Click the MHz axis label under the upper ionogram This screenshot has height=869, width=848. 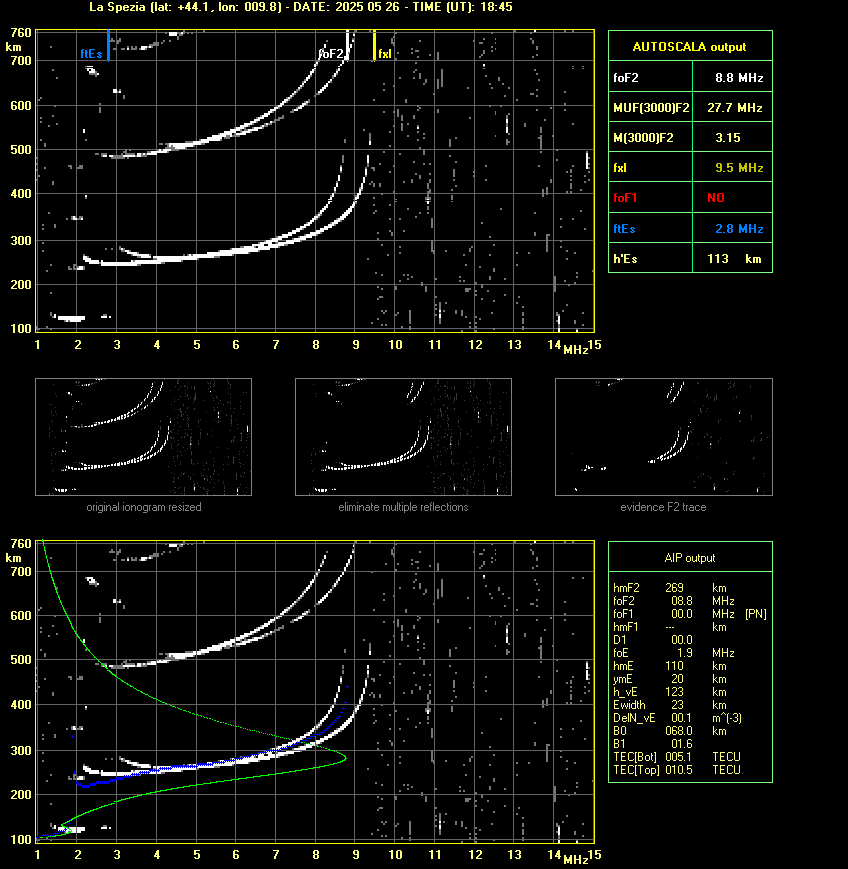coord(575,350)
